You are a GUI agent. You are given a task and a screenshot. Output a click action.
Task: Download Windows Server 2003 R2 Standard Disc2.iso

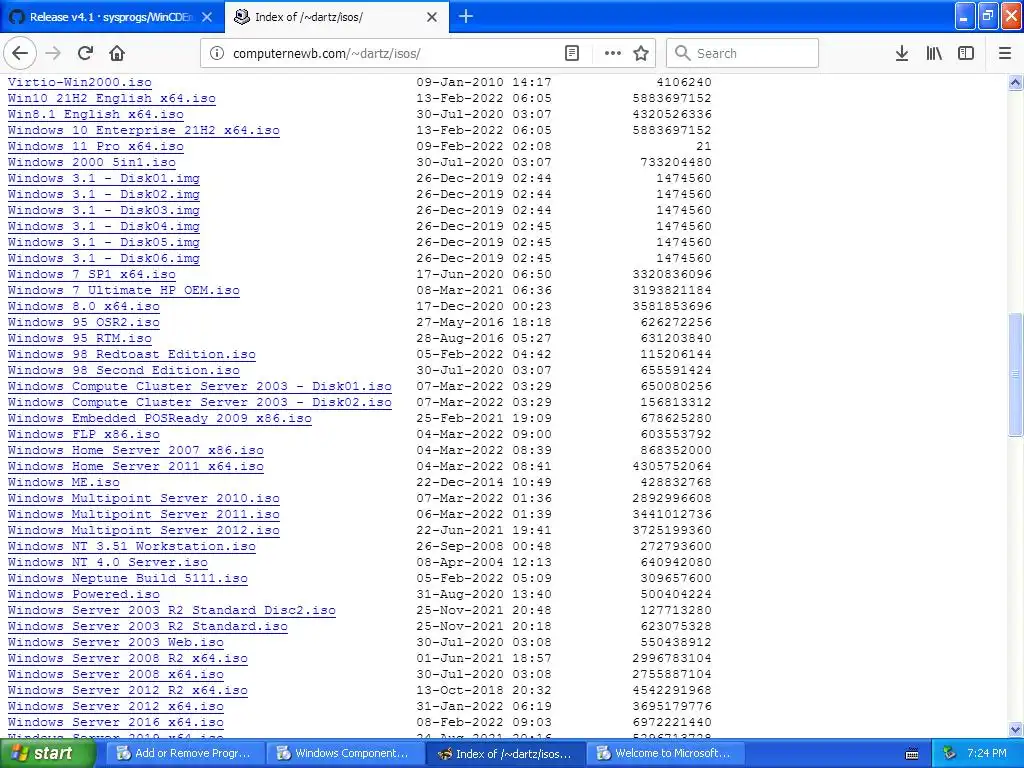[172, 610]
